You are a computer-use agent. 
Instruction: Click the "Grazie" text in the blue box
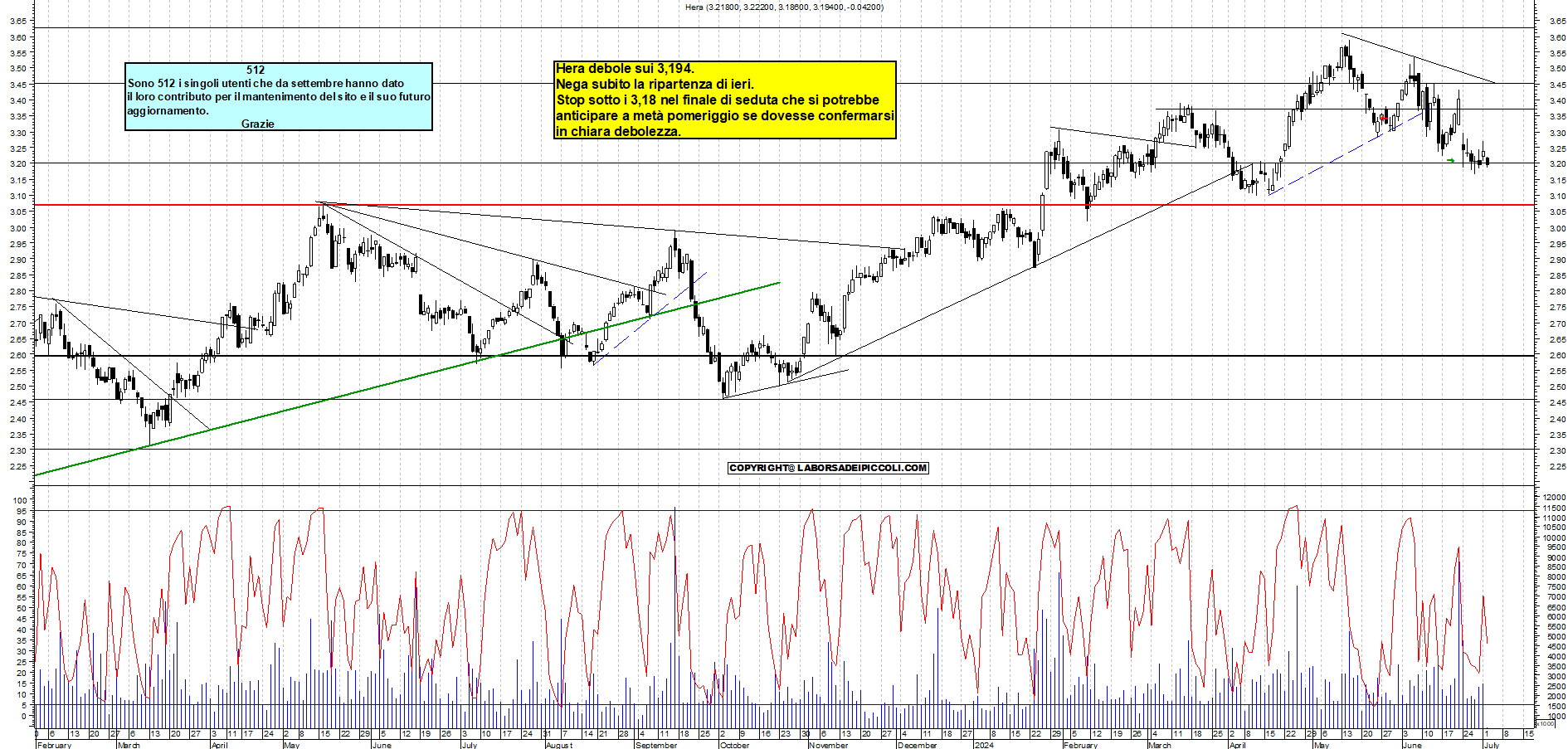[257, 124]
